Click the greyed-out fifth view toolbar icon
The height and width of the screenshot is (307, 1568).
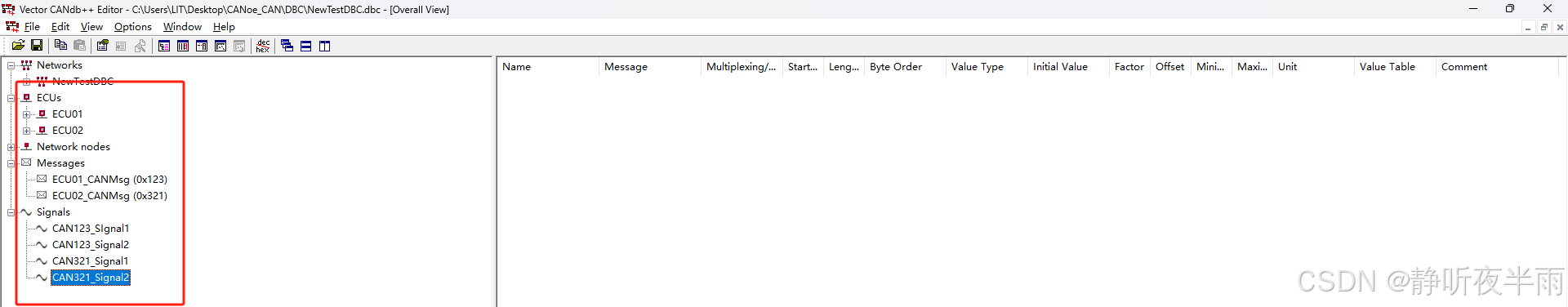239,46
